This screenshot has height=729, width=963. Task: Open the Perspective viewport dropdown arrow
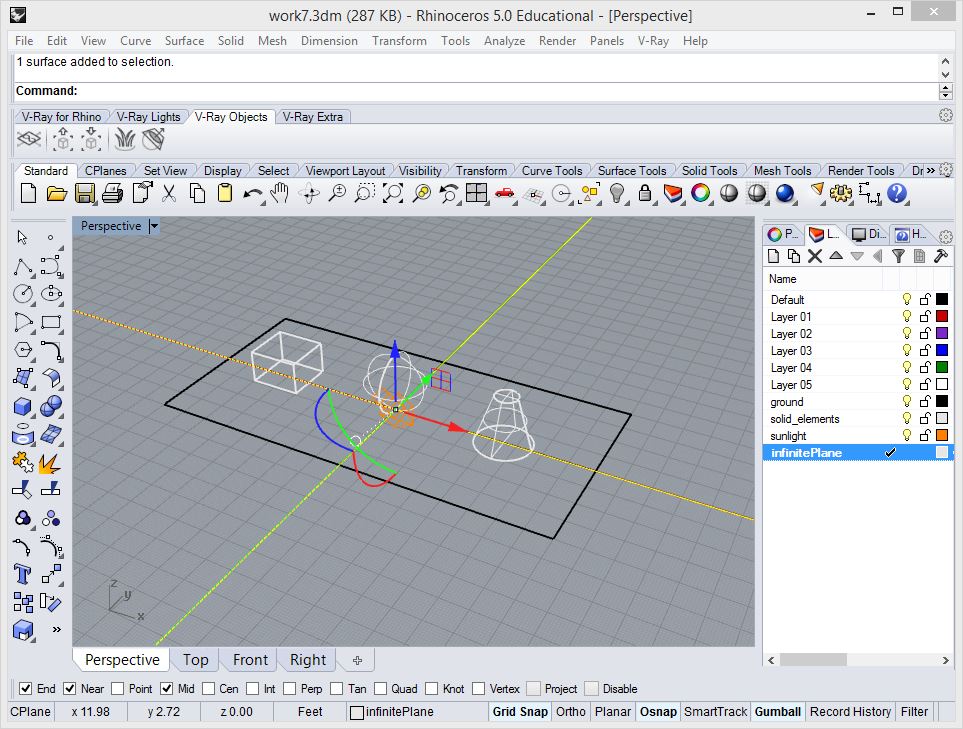click(154, 226)
